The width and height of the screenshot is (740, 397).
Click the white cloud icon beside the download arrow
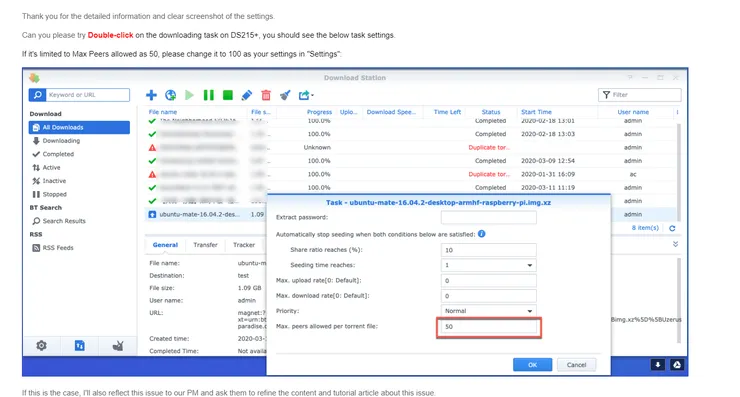pyautogui.click(x=677, y=364)
